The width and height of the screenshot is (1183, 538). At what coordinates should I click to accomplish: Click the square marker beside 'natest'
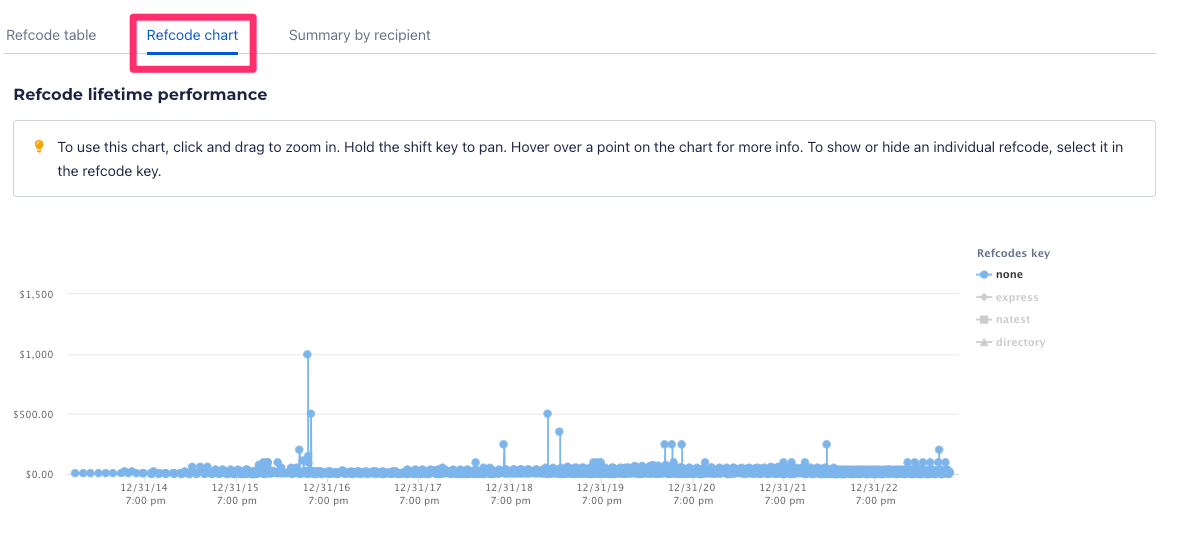pyautogui.click(x=984, y=320)
